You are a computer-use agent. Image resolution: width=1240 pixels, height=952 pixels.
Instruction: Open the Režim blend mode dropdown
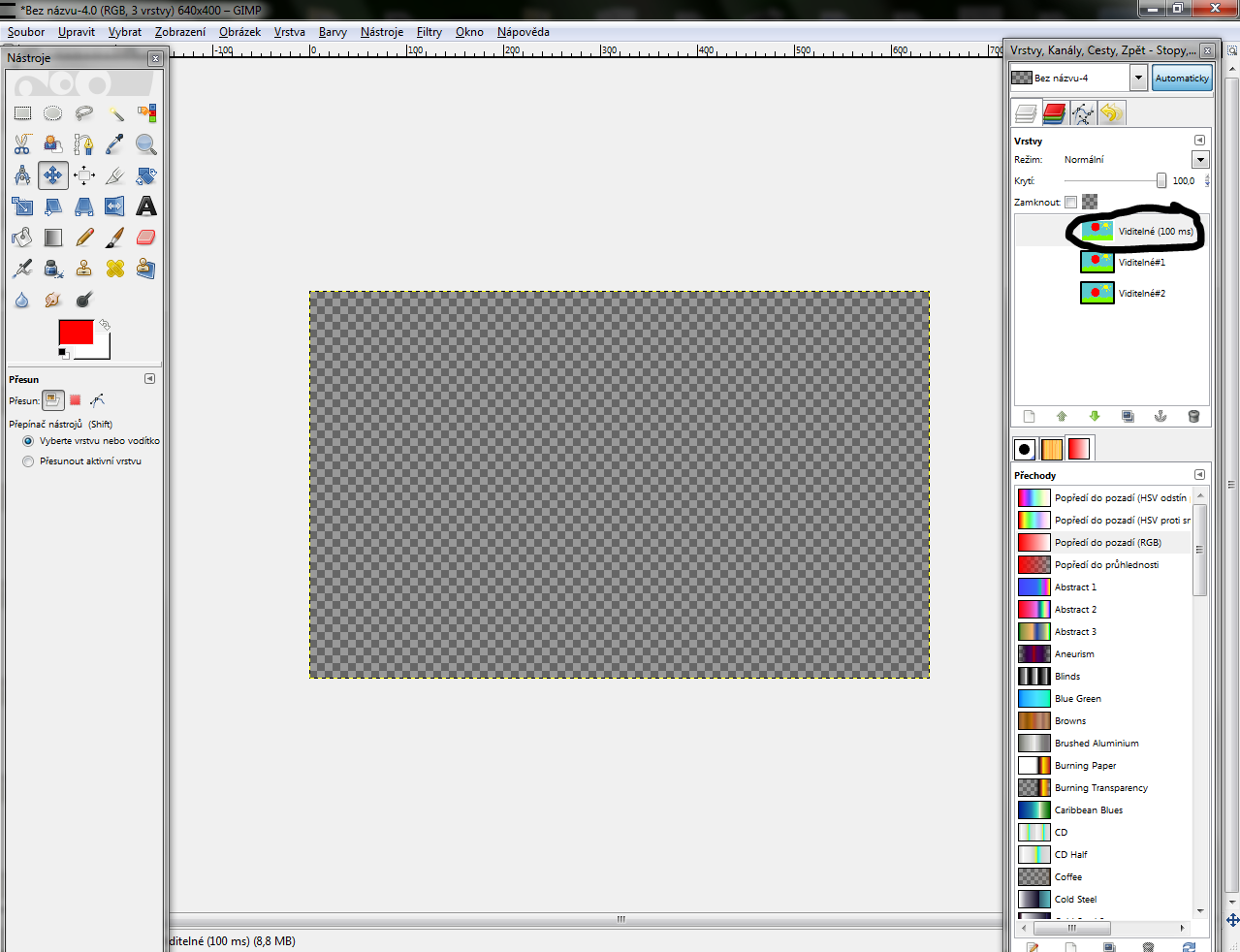(1200, 160)
